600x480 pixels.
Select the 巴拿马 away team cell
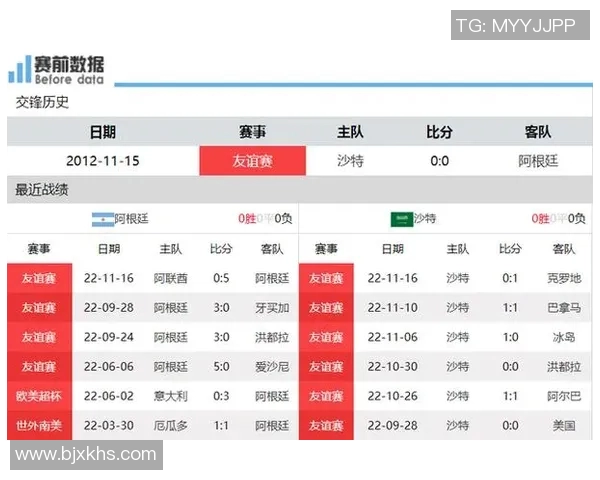tap(564, 308)
